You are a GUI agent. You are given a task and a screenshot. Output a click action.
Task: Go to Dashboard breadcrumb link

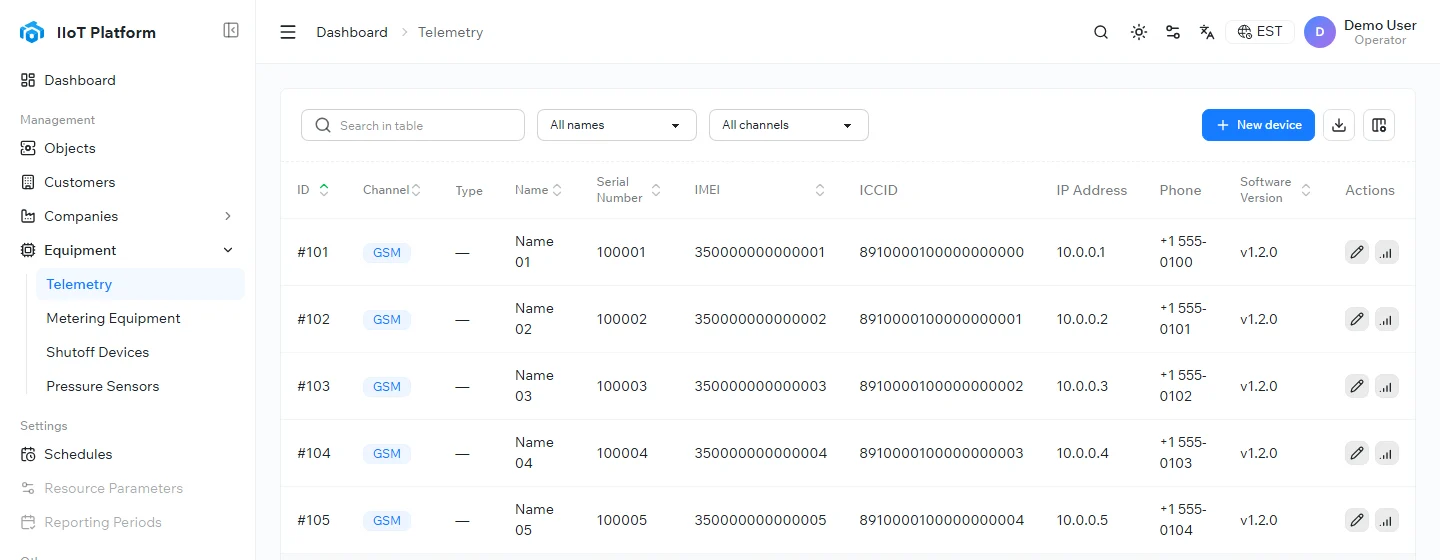coord(352,32)
